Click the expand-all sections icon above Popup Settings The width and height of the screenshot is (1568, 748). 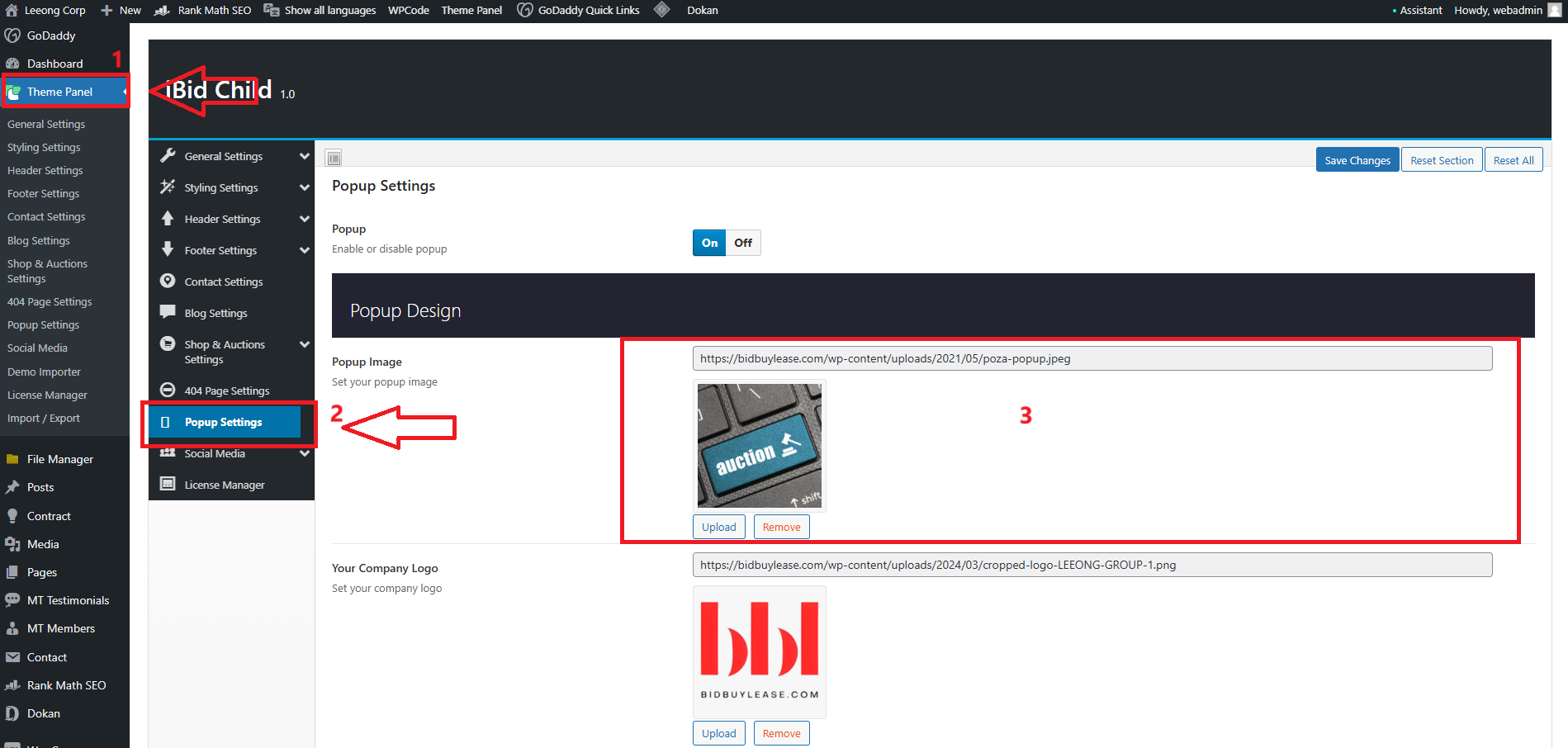point(334,158)
